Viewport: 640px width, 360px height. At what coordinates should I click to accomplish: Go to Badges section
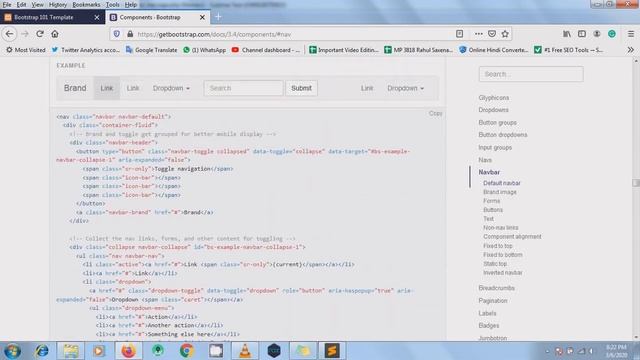(x=489, y=326)
